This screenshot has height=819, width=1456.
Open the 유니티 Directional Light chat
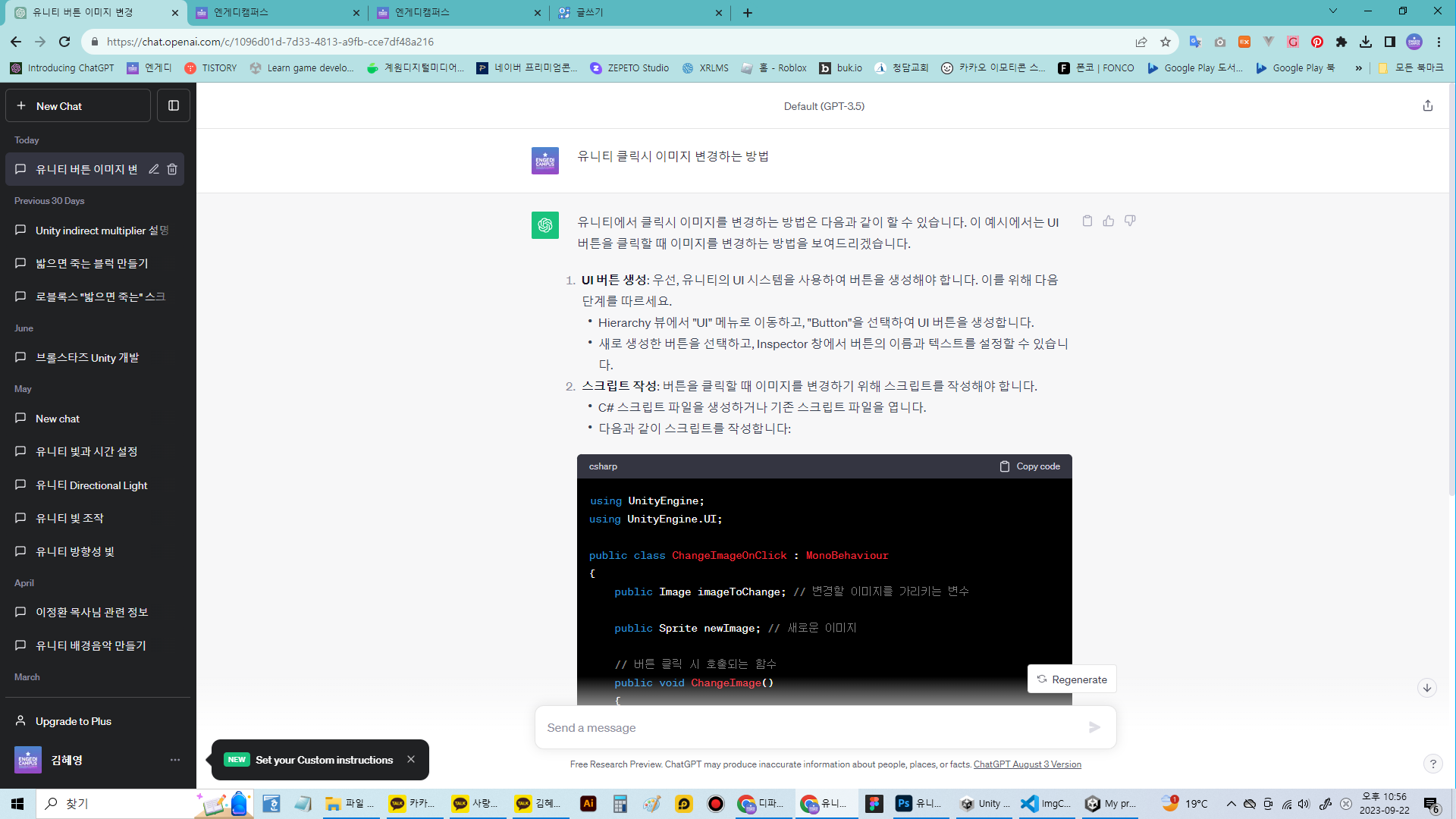pyautogui.click(x=95, y=485)
